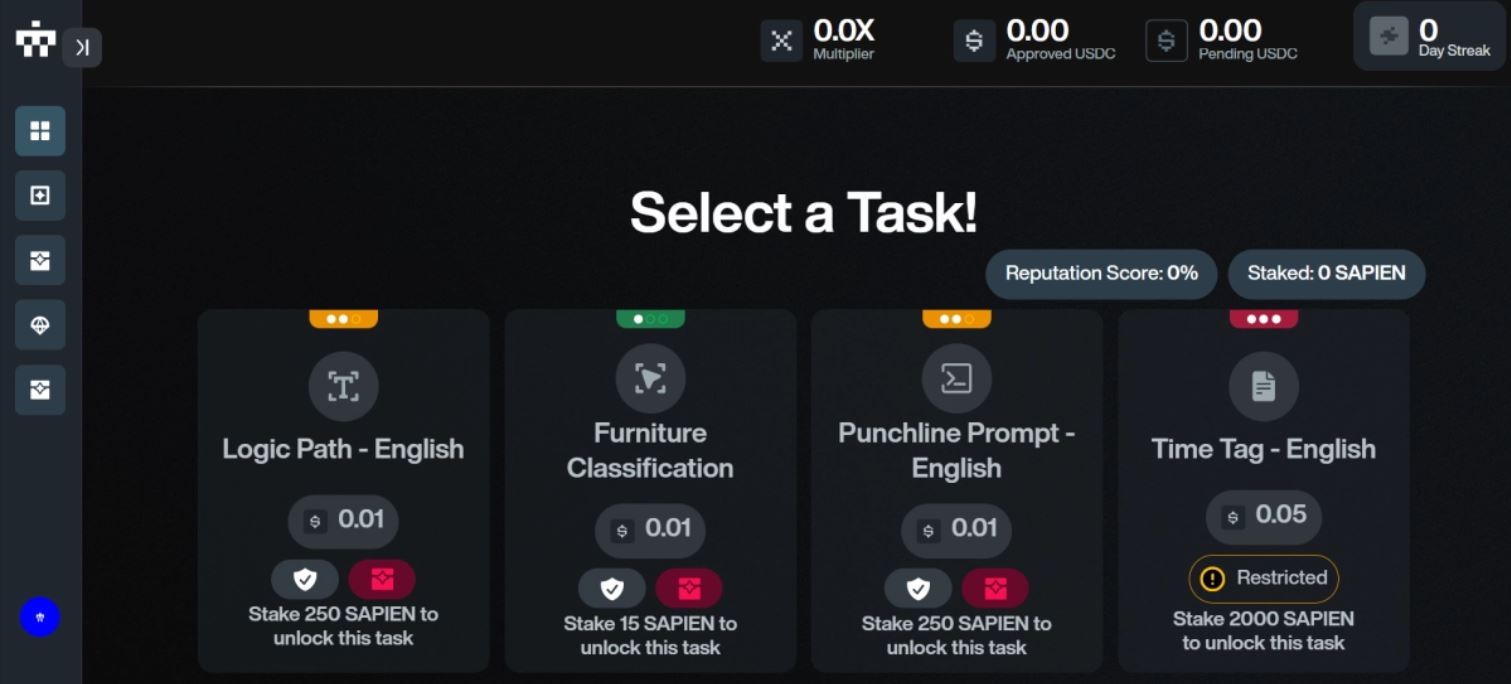The image size is (1511, 684).
Task: Click the Pending USDC dollar icon
Action: pyautogui.click(x=1166, y=41)
